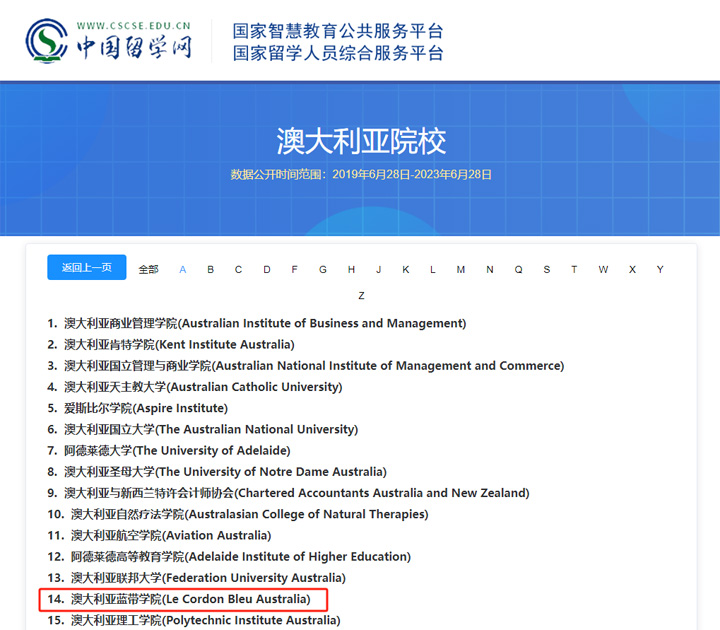Open Australian National Institute of Management and Commerce
The width and height of the screenshot is (720, 630).
point(306,366)
